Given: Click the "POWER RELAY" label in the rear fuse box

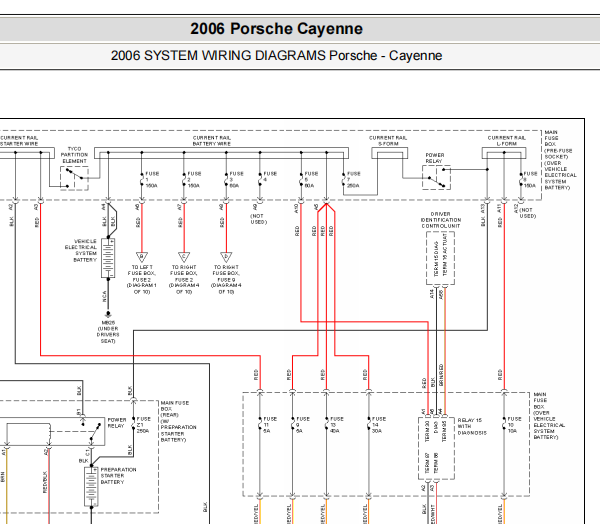Looking at the screenshot, I should point(116,423).
